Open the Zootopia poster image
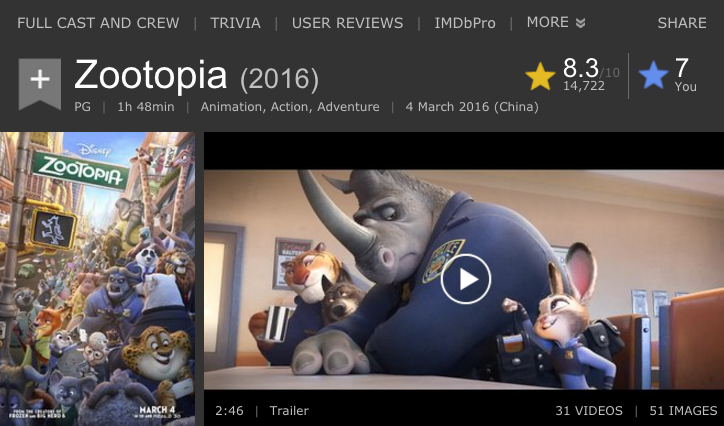The width and height of the screenshot is (724, 426). coord(97,279)
